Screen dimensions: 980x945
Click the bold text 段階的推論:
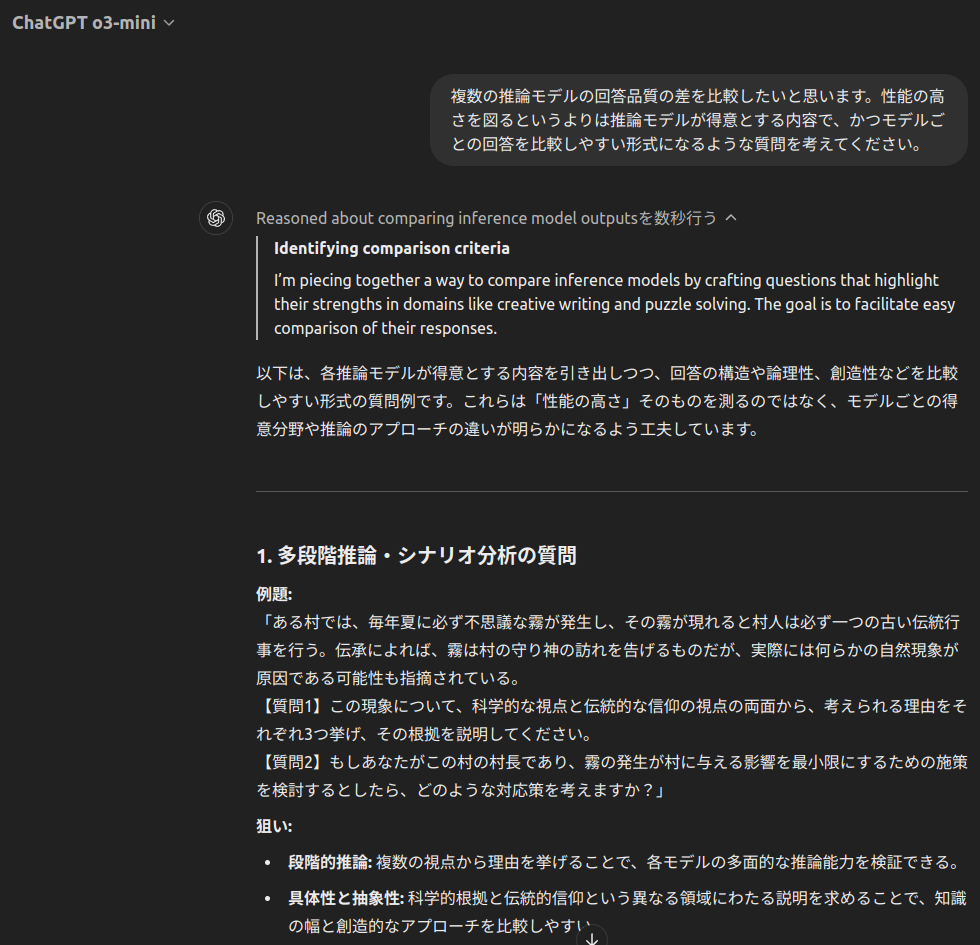click(x=330, y=862)
